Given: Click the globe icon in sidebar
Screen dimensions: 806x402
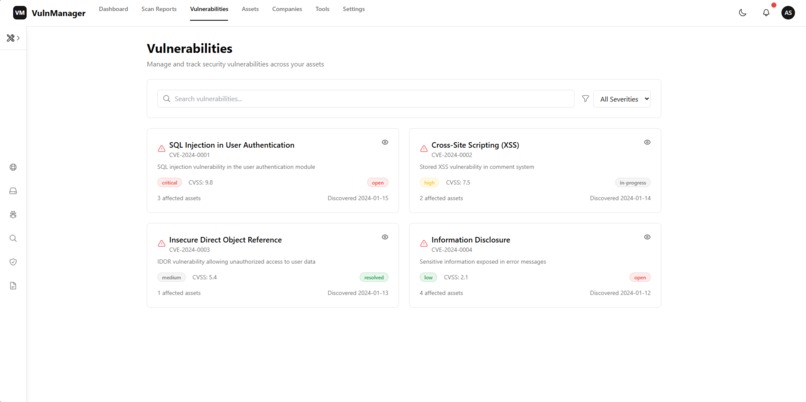Looking at the screenshot, I should (13, 167).
